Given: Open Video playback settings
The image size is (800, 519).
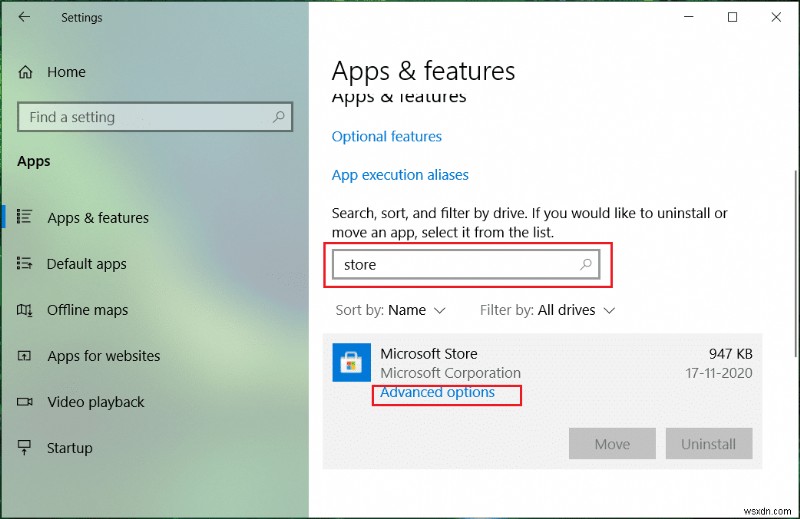Looking at the screenshot, I should [x=96, y=402].
